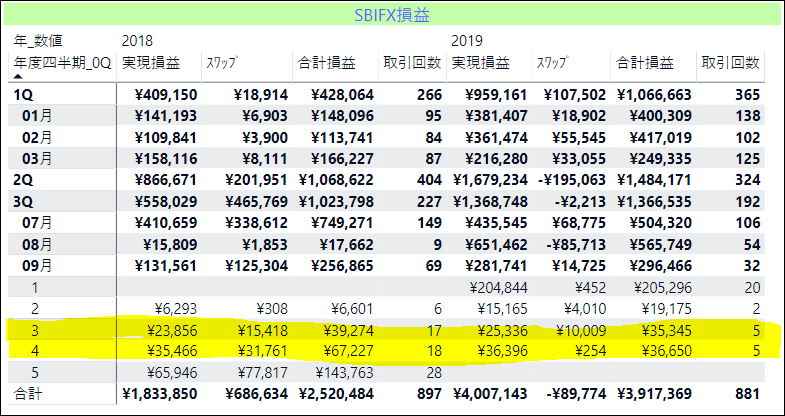Click the ¥565,749 cell
The width and height of the screenshot is (785, 416).
pyautogui.click(x=660, y=244)
